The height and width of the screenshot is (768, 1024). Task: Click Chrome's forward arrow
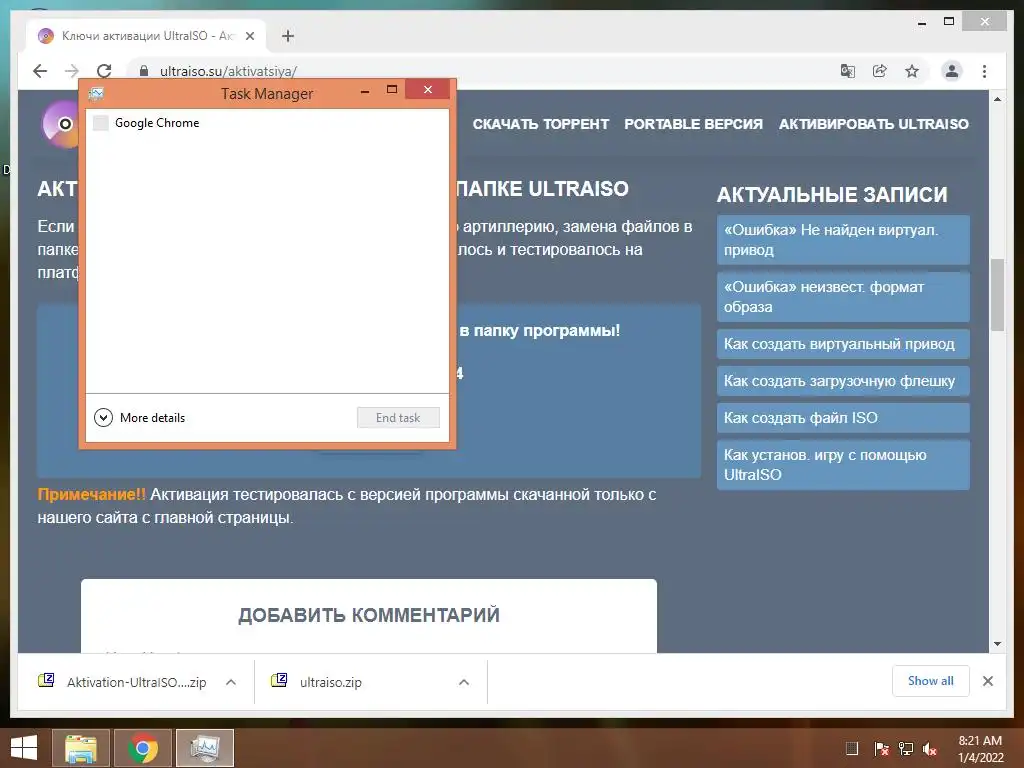pyautogui.click(x=72, y=71)
